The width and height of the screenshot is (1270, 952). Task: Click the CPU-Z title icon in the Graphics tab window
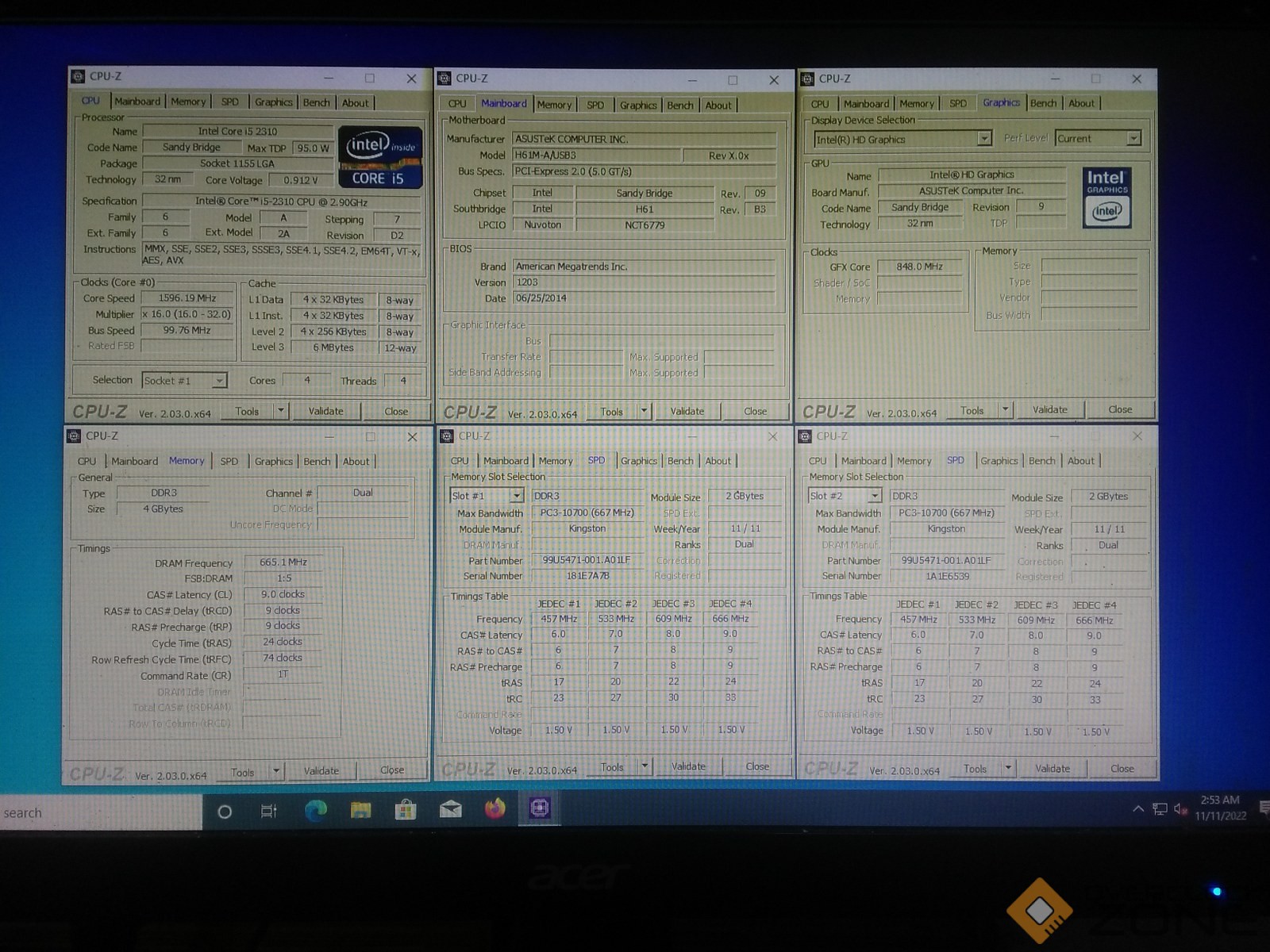coord(807,79)
